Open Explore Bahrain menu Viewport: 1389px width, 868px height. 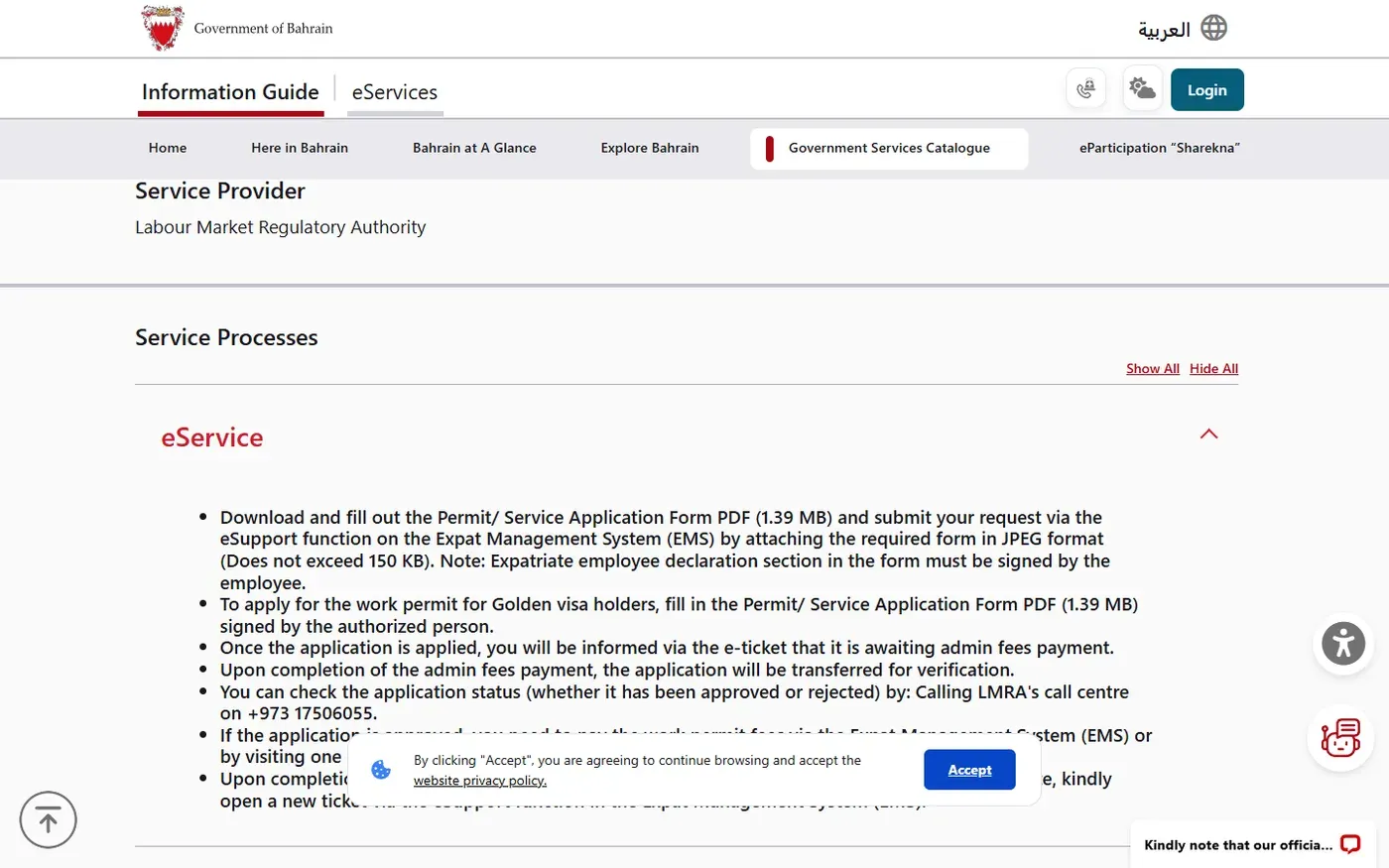pyautogui.click(x=650, y=148)
